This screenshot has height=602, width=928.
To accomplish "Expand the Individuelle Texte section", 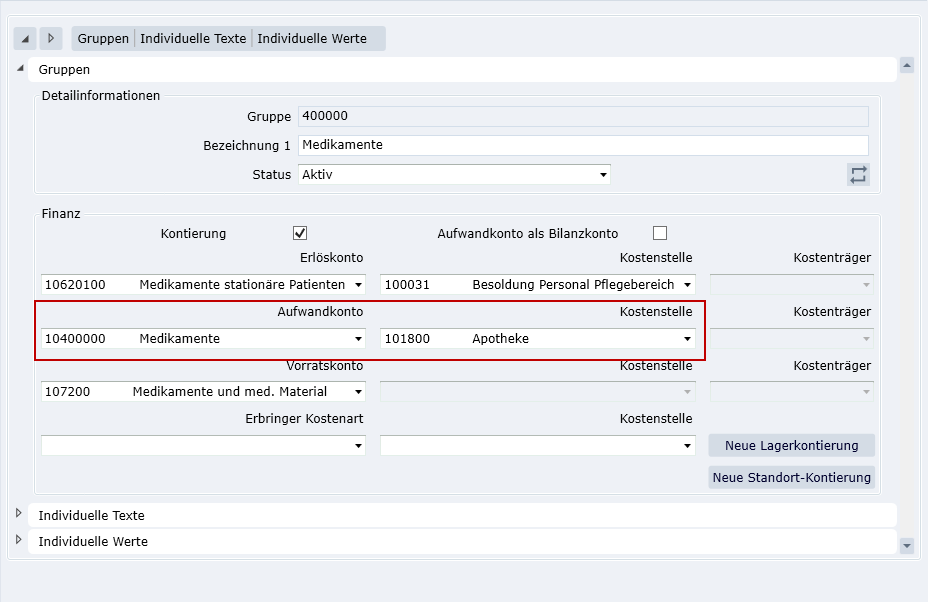I will pos(19,514).
